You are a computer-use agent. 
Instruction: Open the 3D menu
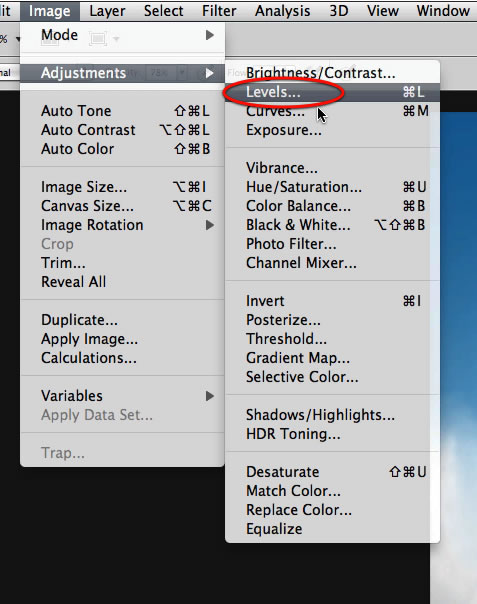click(x=339, y=11)
